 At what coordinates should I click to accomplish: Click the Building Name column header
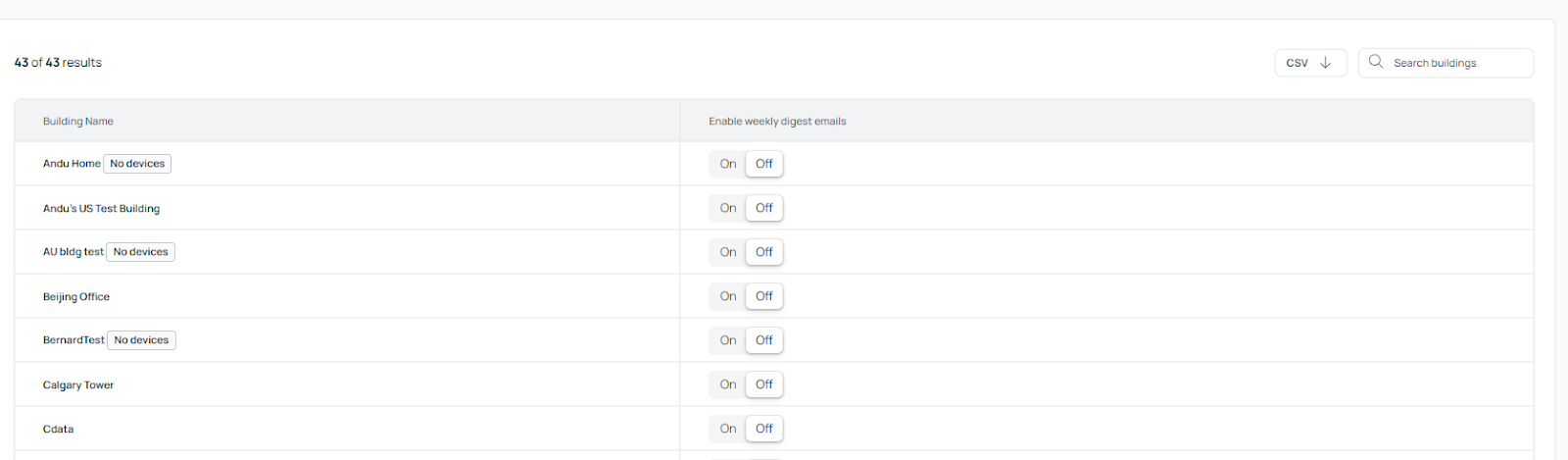click(x=78, y=122)
